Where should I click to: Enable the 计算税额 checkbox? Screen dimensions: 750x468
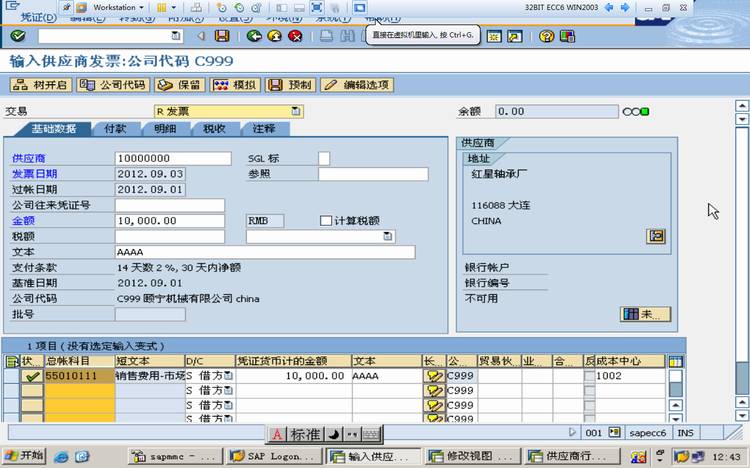[x=326, y=221]
